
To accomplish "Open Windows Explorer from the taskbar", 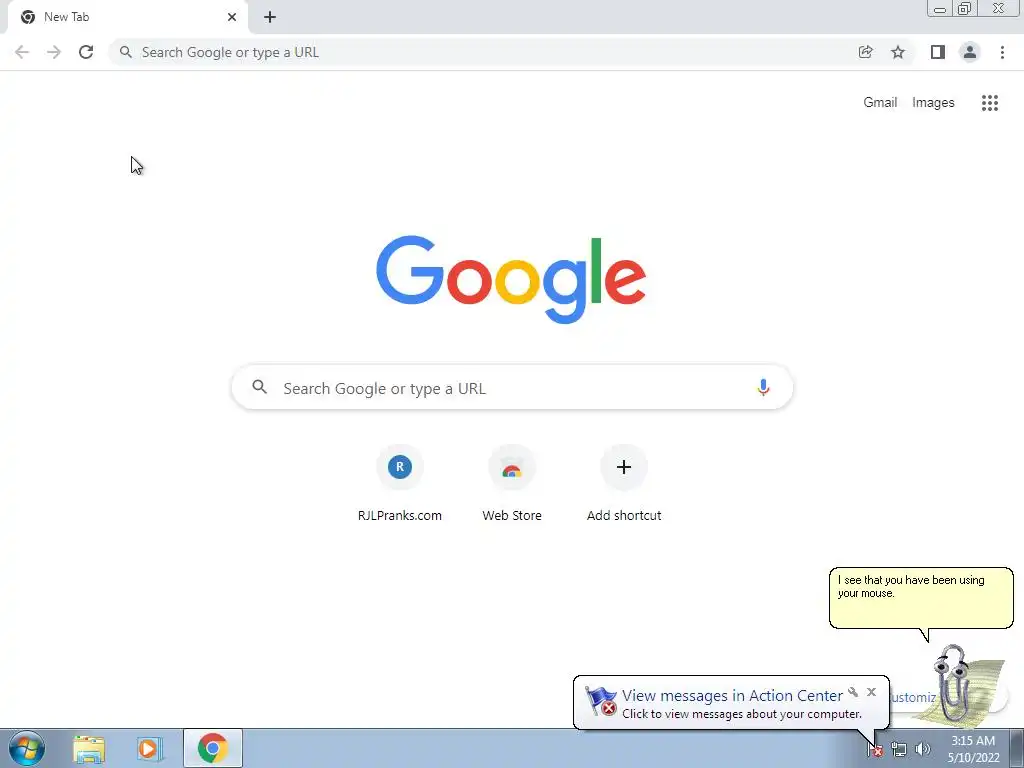I will click(89, 748).
